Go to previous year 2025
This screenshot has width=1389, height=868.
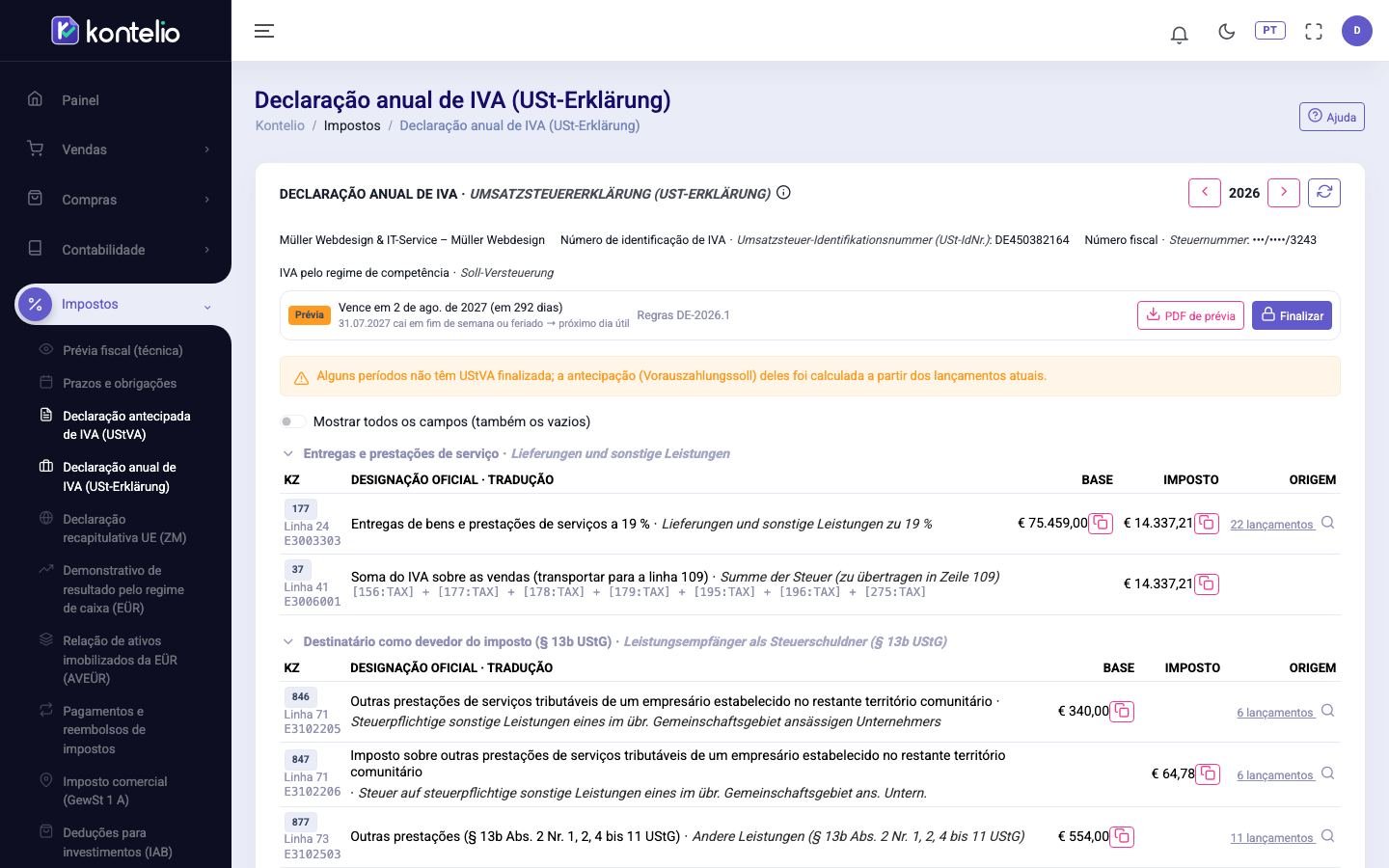pyautogui.click(x=1205, y=193)
